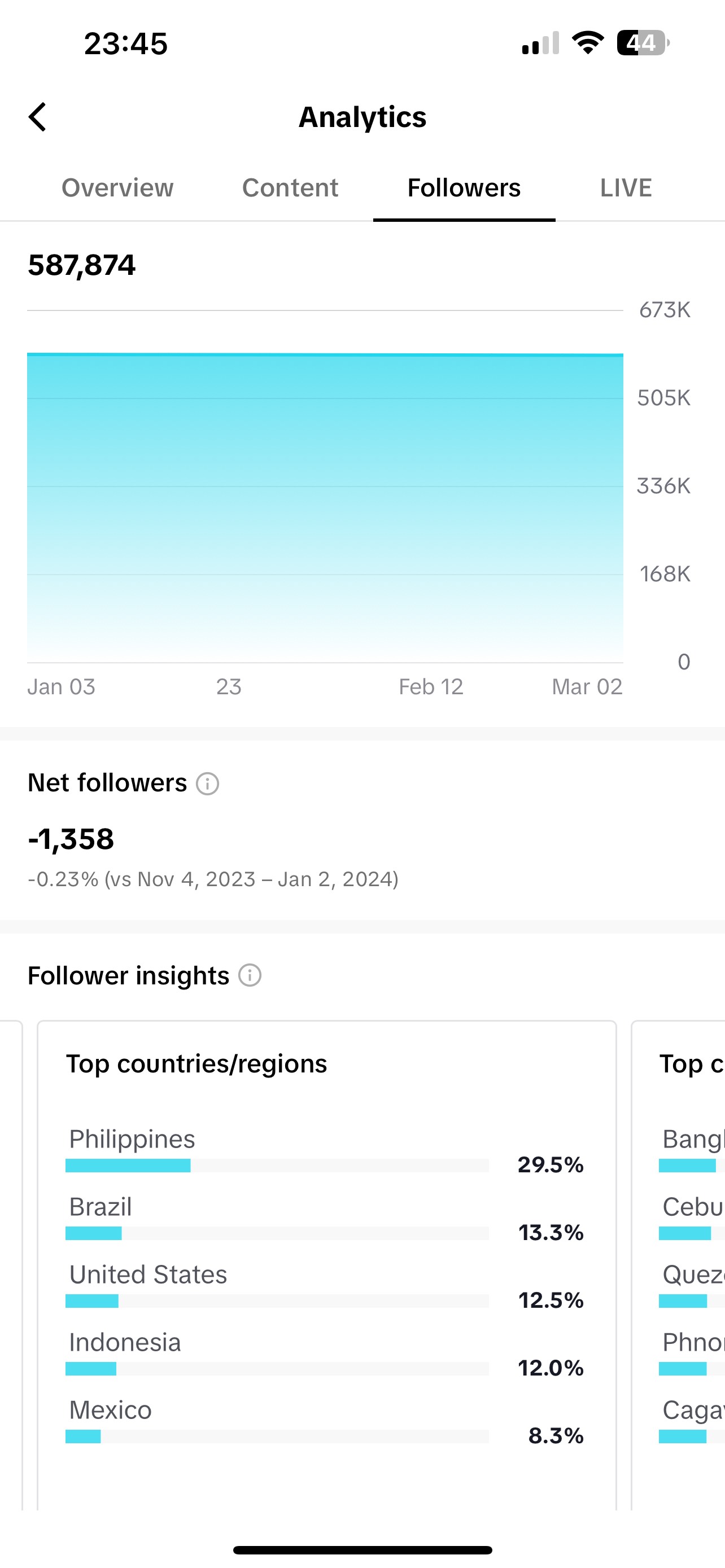The height and width of the screenshot is (1568, 725).
Task: Open Follower insights info icon
Action: pyautogui.click(x=250, y=975)
